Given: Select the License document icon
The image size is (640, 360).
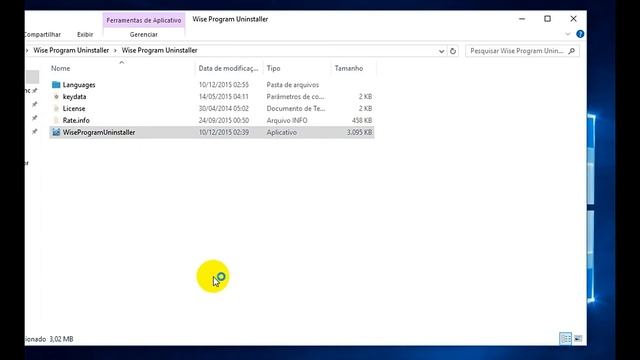Looking at the screenshot, I should pyautogui.click(x=56, y=109).
